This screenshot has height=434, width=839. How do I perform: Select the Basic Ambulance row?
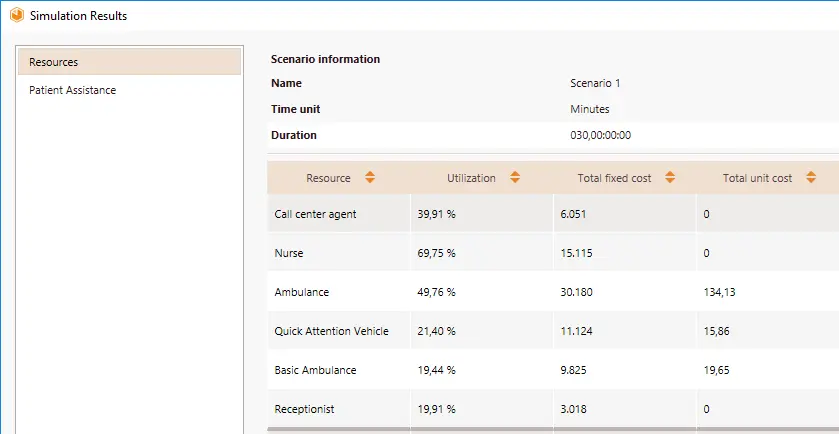coord(553,370)
